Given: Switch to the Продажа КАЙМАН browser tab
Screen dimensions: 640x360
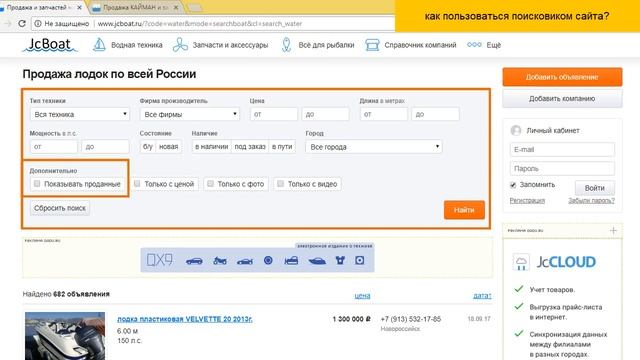Looking at the screenshot, I should (x=135, y=7).
